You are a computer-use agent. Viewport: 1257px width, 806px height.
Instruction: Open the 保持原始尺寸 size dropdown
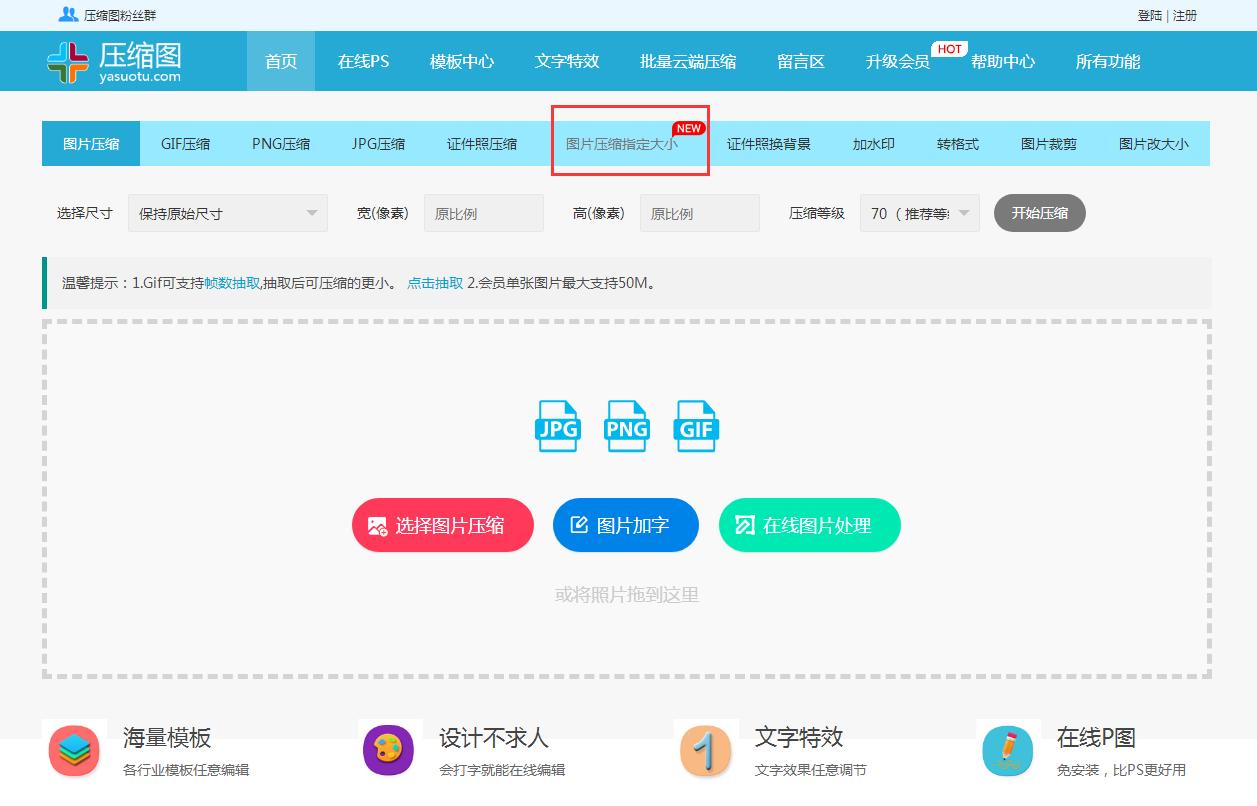click(227, 212)
